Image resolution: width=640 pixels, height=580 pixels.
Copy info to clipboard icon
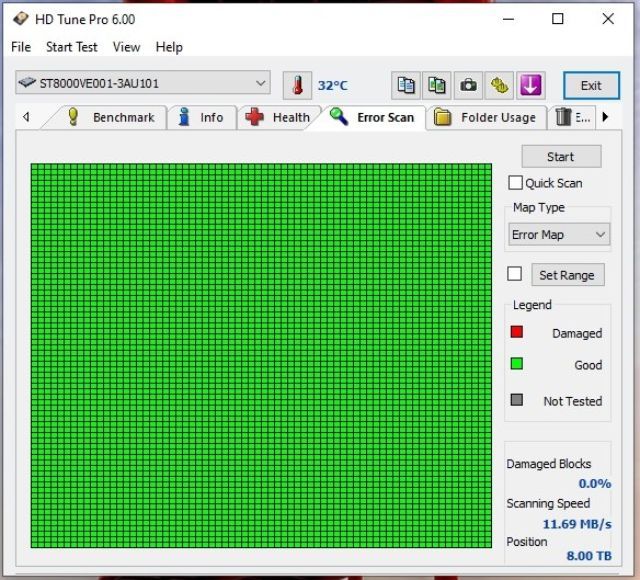coord(406,85)
